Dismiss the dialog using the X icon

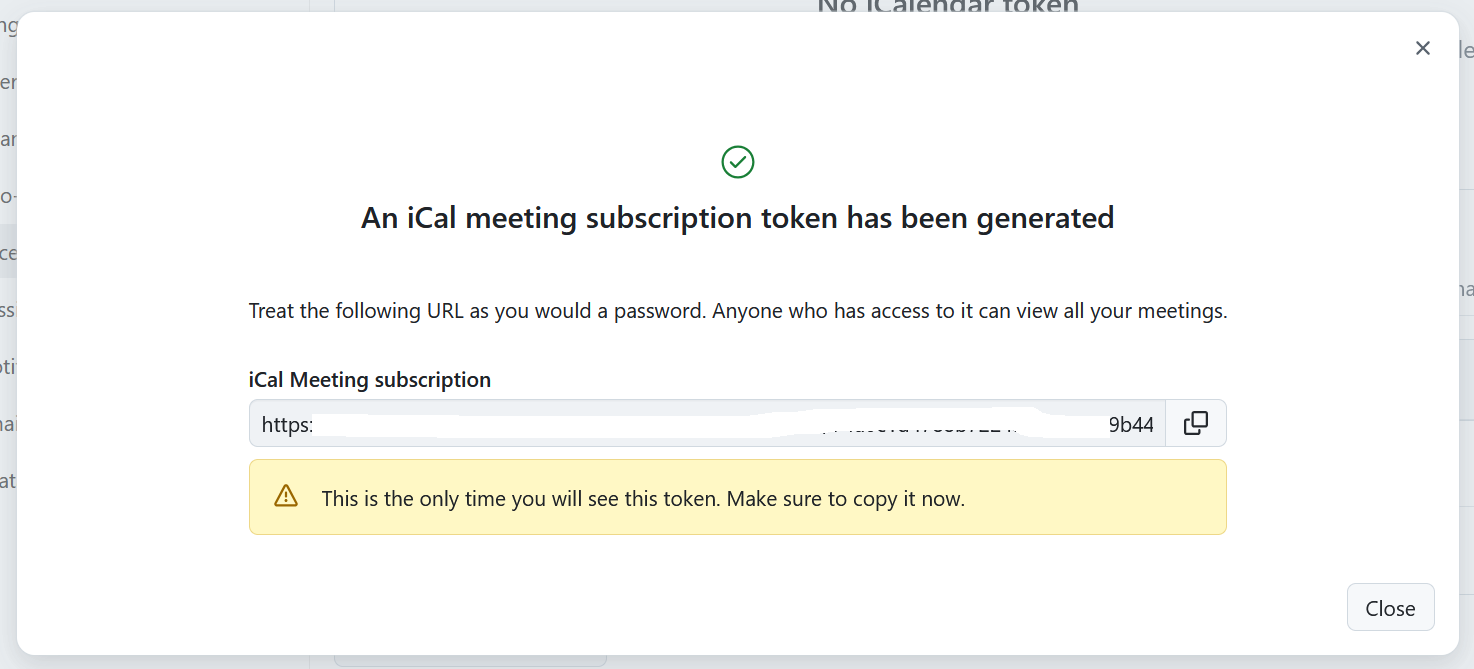1423,48
